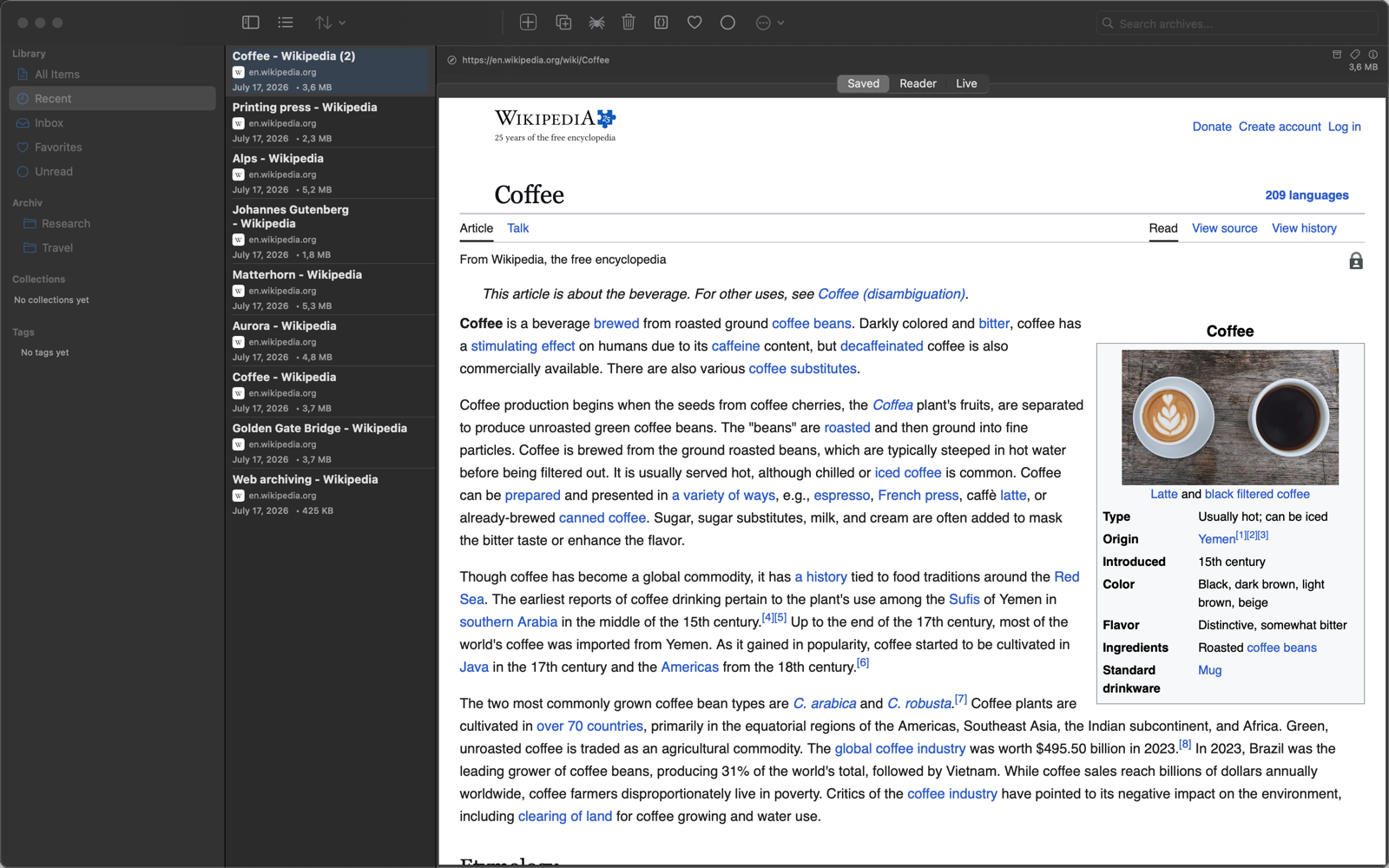Follow the Coffee (disambiguation) link
The image size is (1389, 868).
pyautogui.click(x=892, y=294)
